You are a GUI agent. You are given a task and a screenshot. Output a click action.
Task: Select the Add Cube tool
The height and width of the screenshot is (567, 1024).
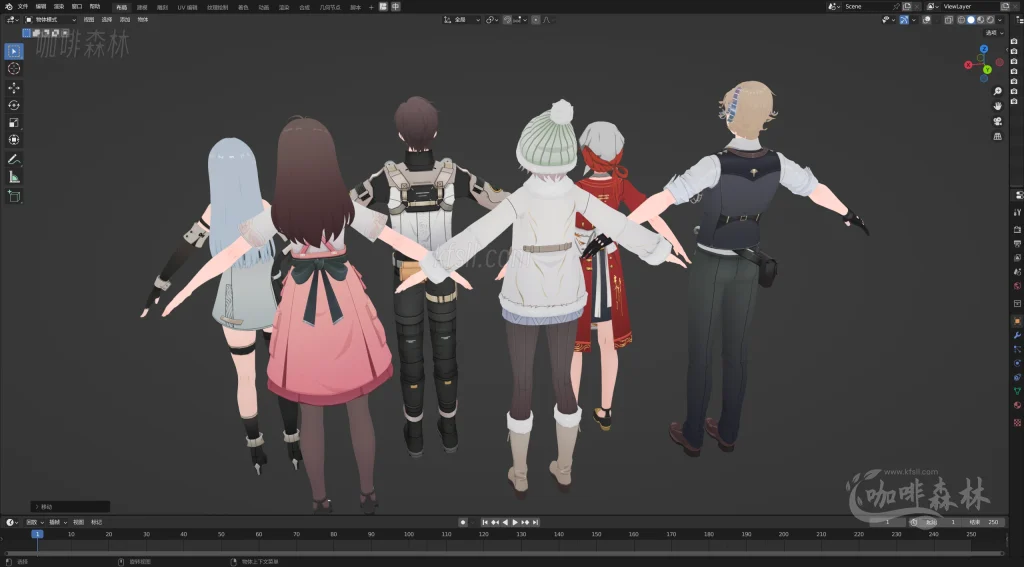coord(14,196)
